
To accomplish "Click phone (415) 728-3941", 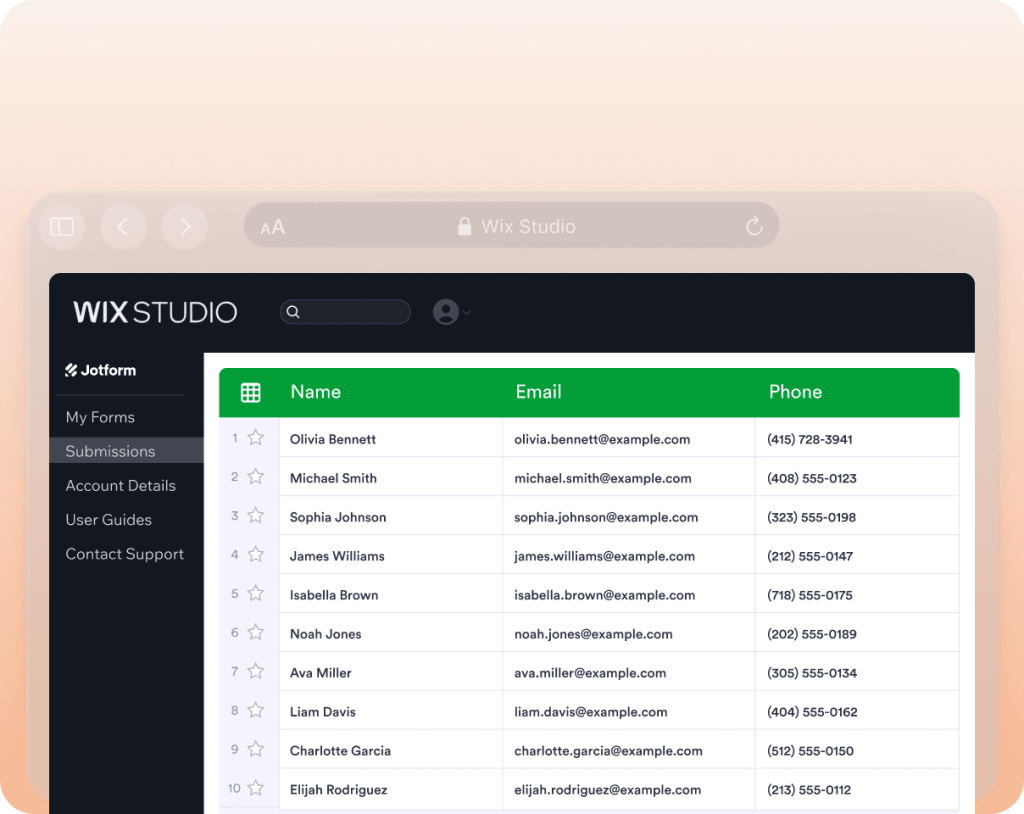I will click(x=810, y=439).
